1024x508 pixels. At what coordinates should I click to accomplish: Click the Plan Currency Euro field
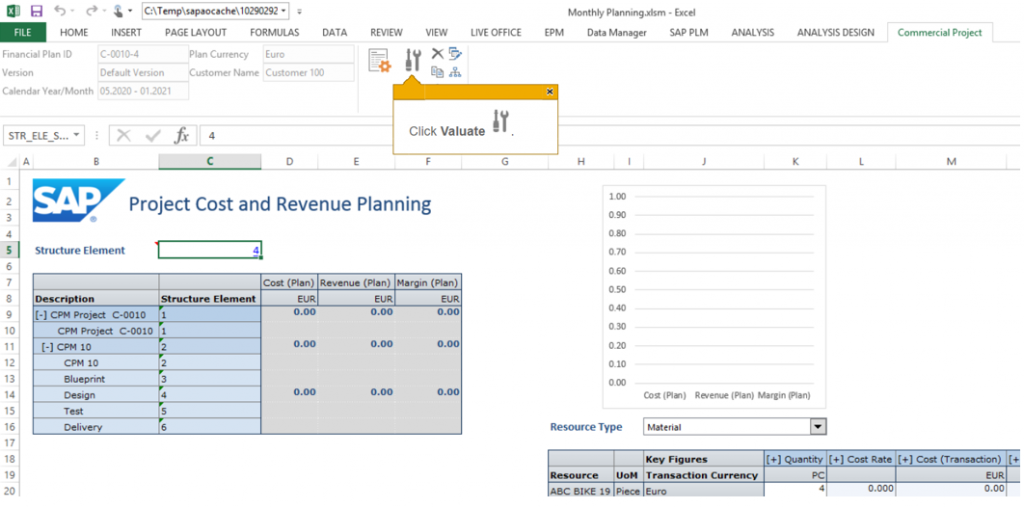[308, 54]
